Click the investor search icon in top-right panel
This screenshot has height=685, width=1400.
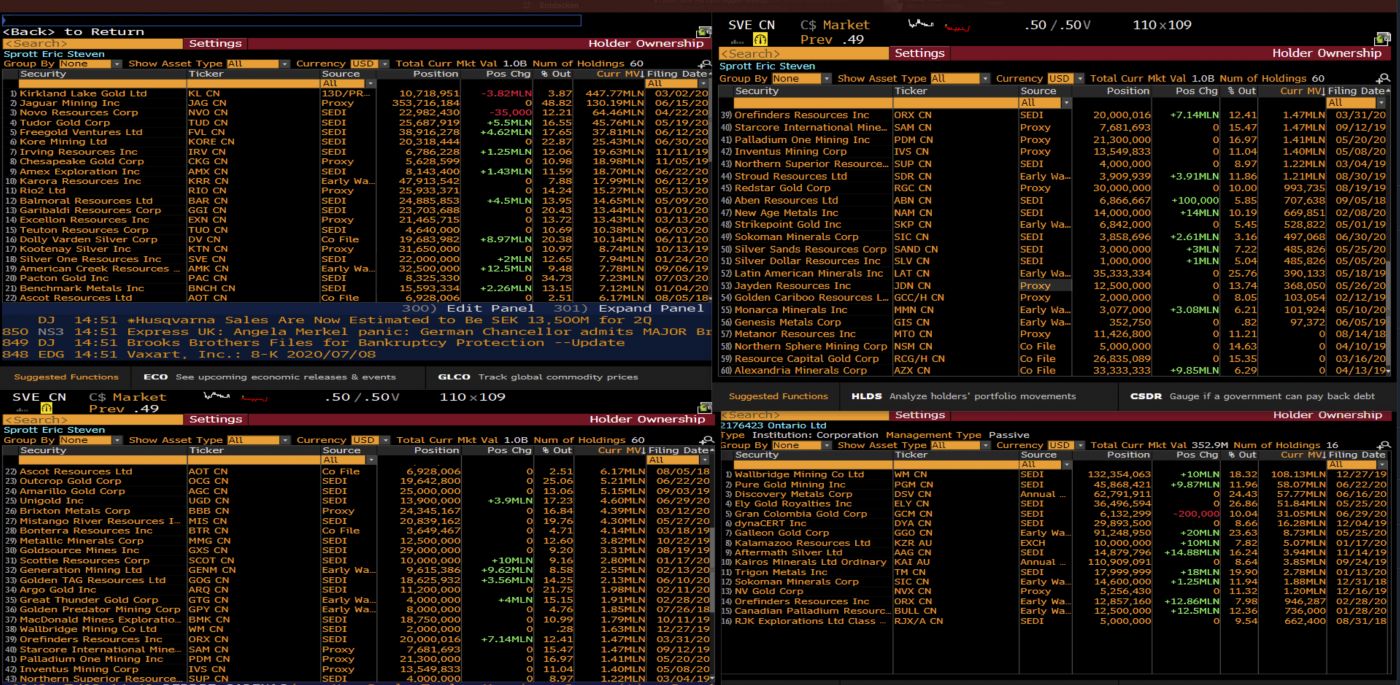(x=1383, y=79)
